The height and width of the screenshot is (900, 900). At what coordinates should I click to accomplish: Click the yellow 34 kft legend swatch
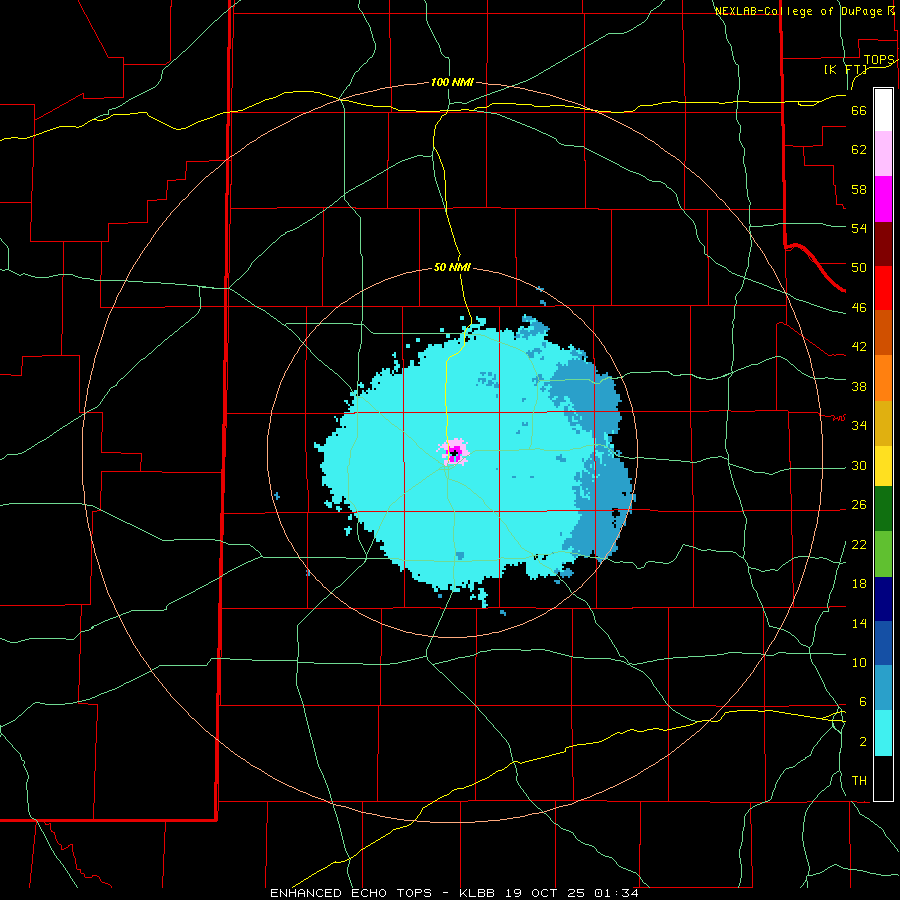[x=883, y=465]
